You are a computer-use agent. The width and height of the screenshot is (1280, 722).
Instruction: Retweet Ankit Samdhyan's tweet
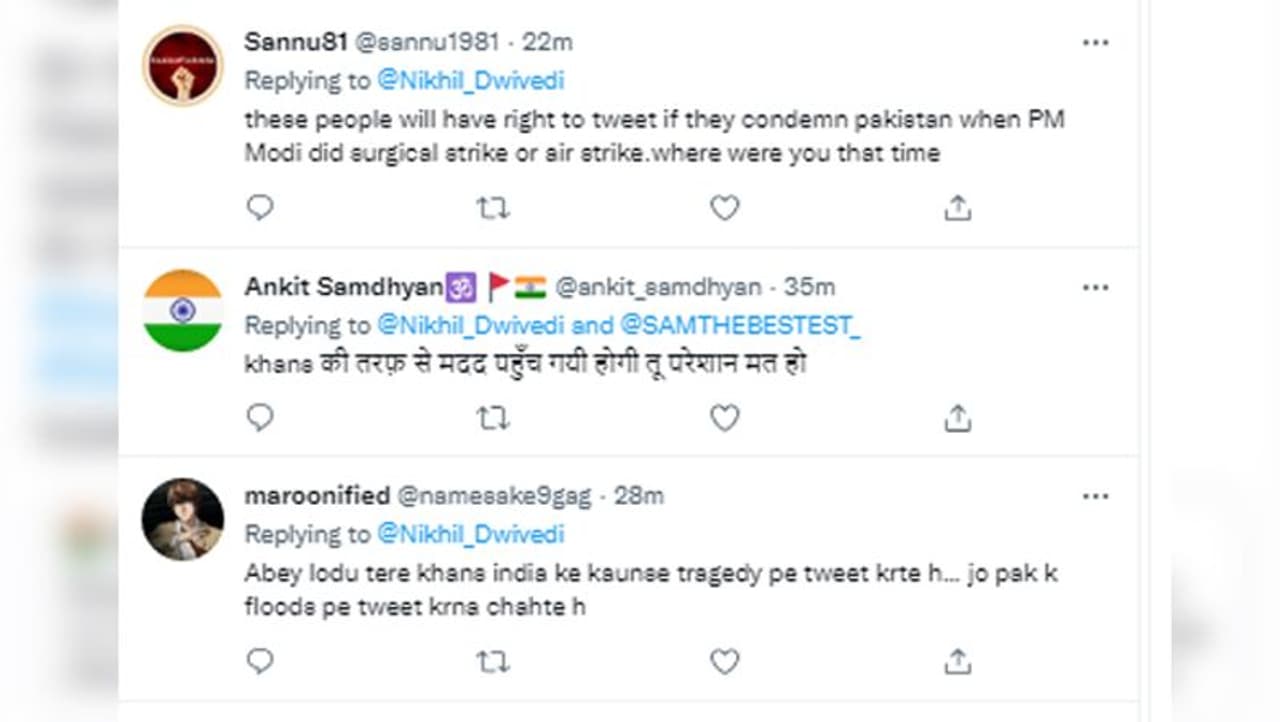pos(492,418)
